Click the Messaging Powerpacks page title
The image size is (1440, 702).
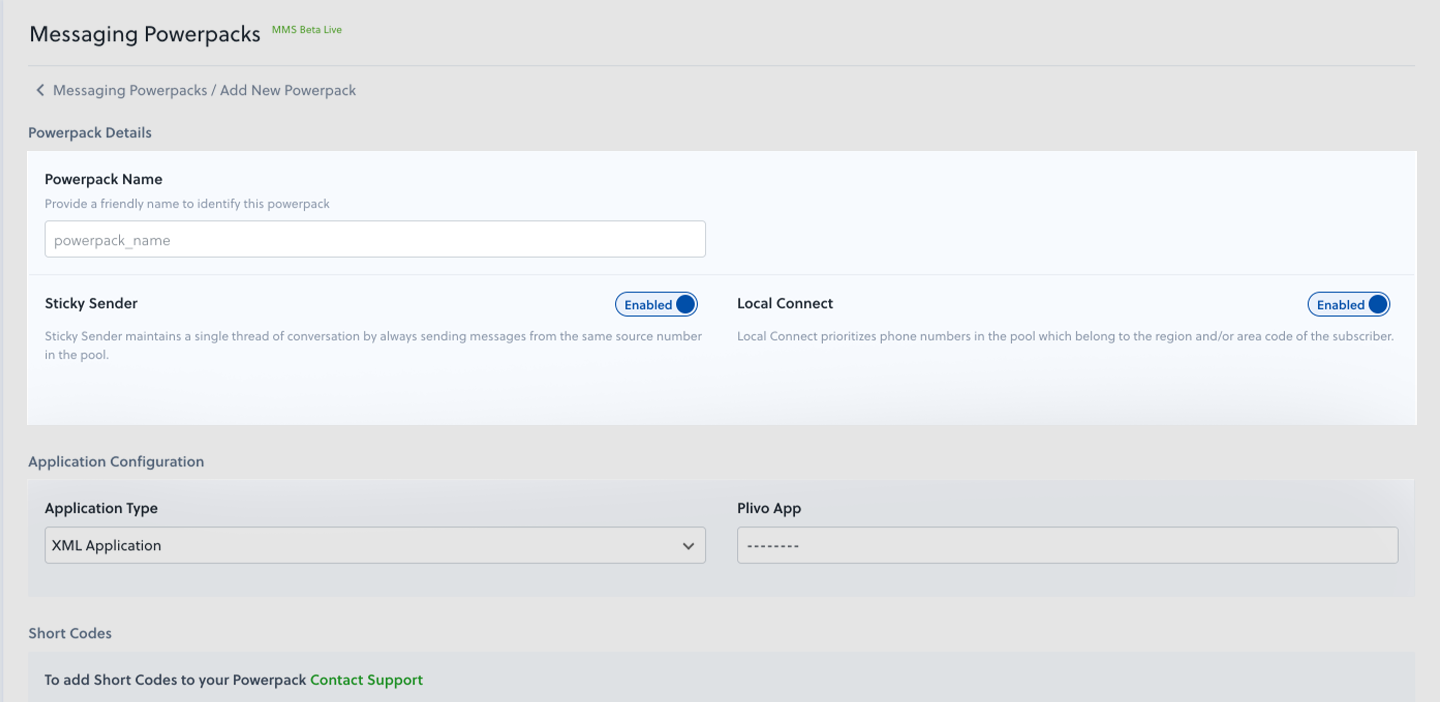click(x=145, y=34)
